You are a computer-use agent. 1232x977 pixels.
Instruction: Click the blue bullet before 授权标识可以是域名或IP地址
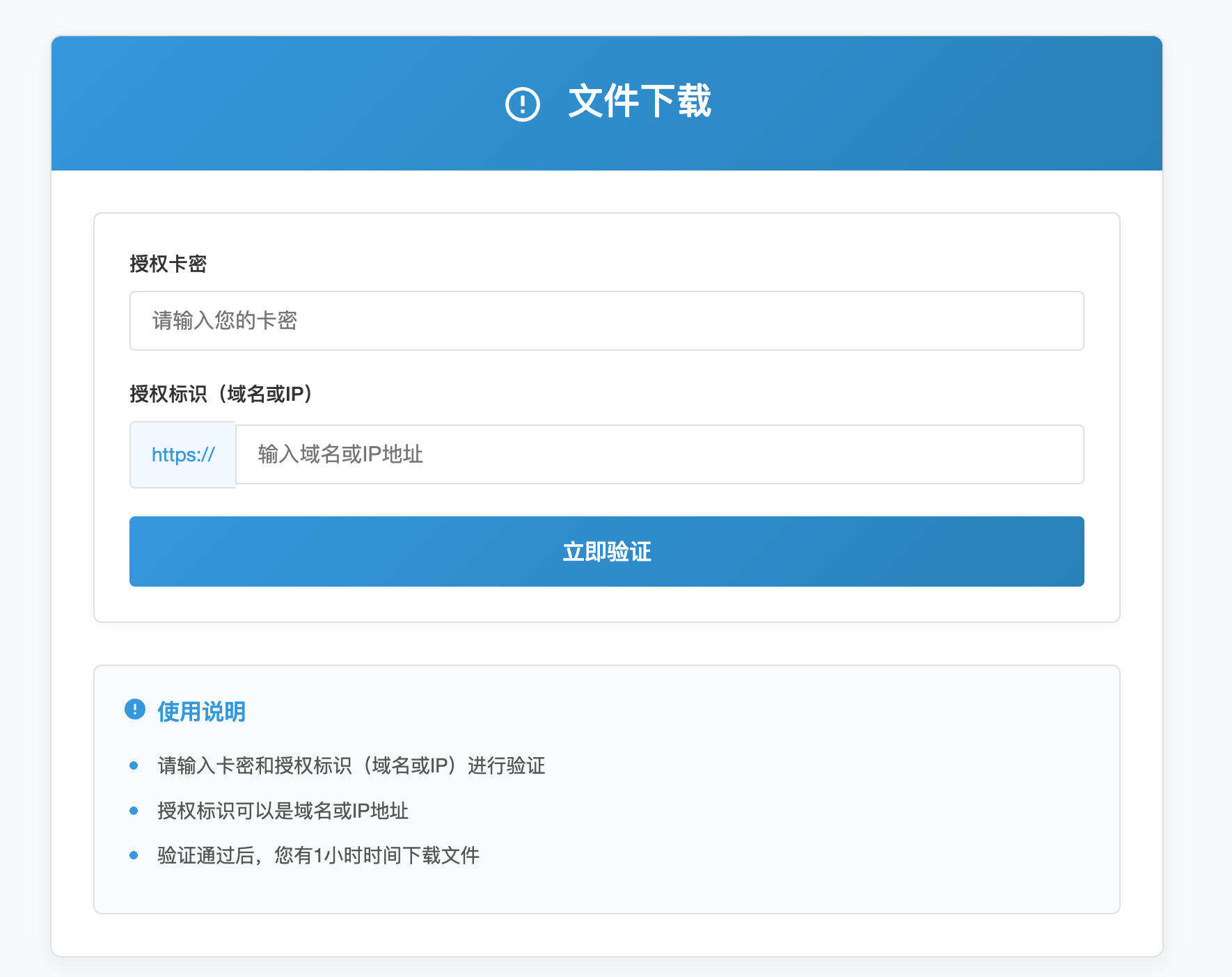pyautogui.click(x=134, y=811)
